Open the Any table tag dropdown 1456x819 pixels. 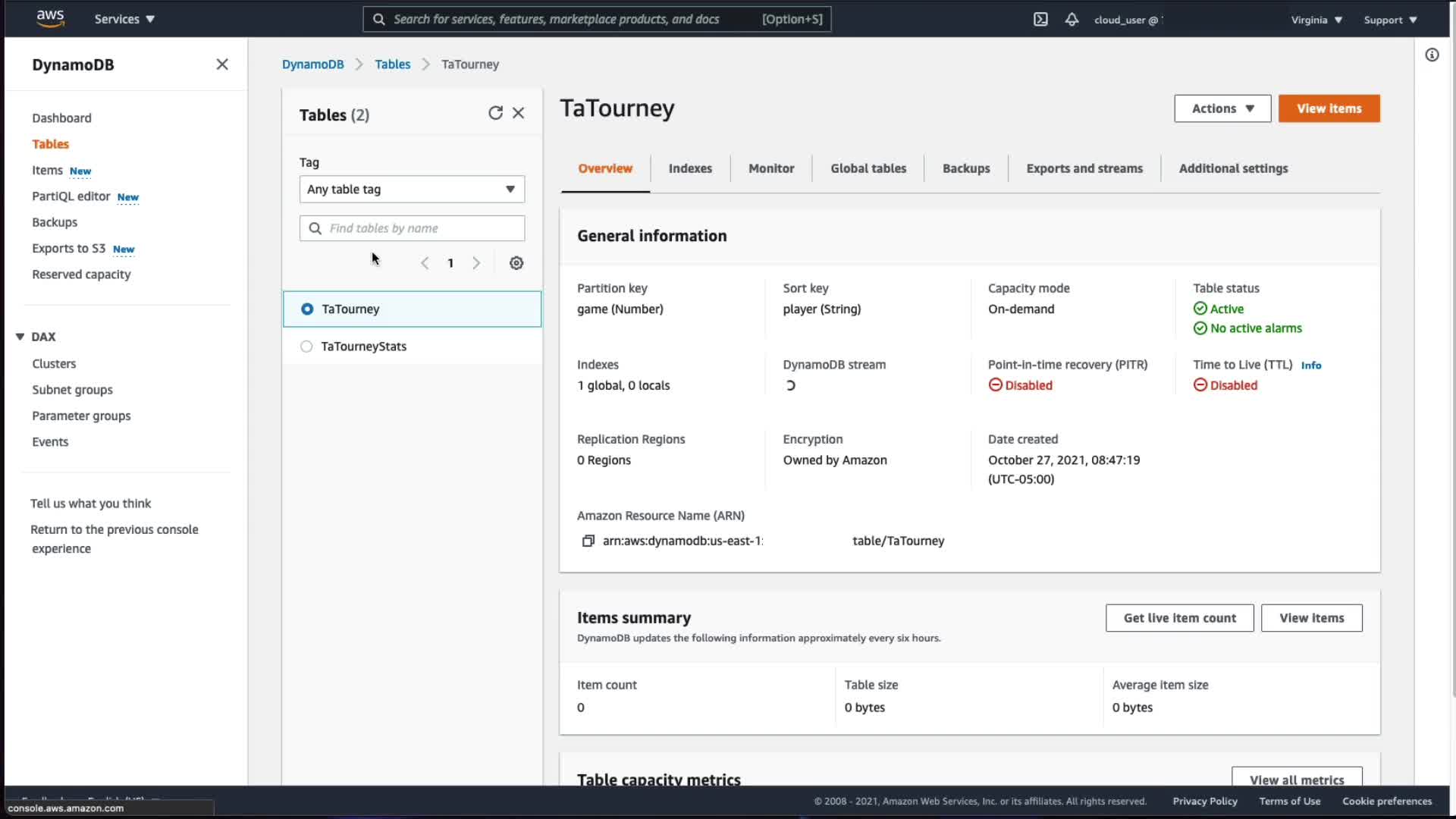point(412,190)
